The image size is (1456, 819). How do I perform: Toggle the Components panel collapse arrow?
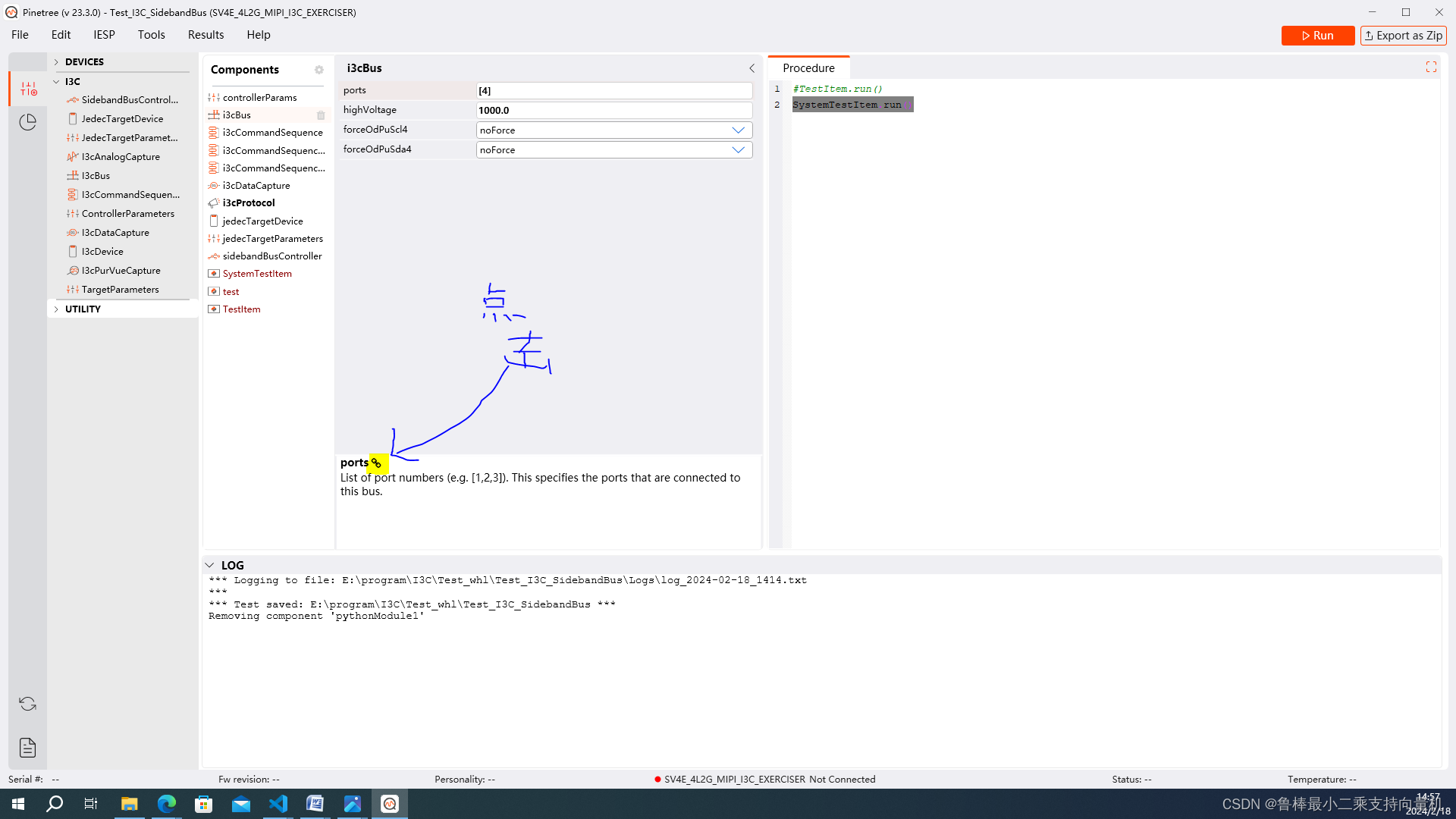[x=752, y=67]
